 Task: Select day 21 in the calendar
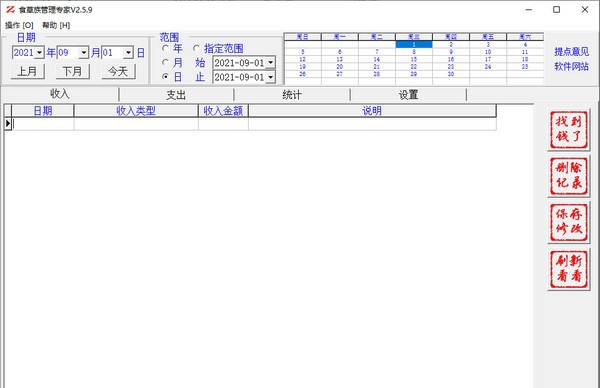[x=377, y=67]
